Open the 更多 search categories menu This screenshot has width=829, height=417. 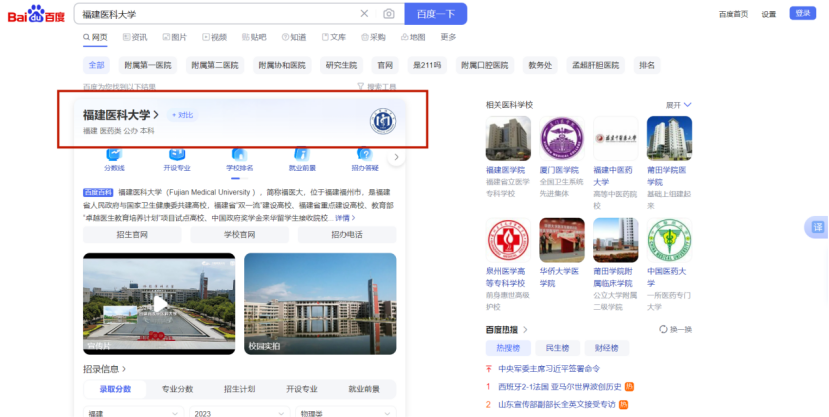[x=448, y=37]
